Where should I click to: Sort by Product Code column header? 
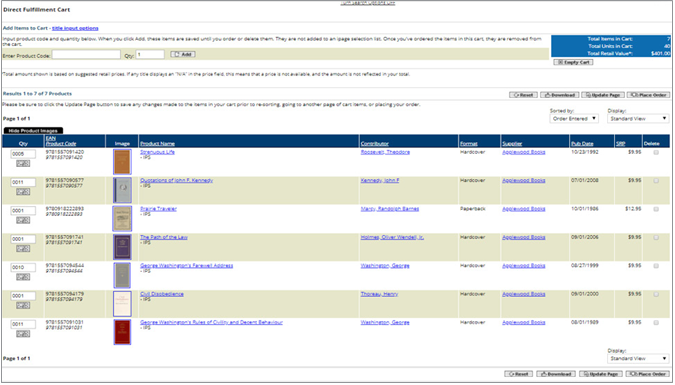click(x=61, y=144)
